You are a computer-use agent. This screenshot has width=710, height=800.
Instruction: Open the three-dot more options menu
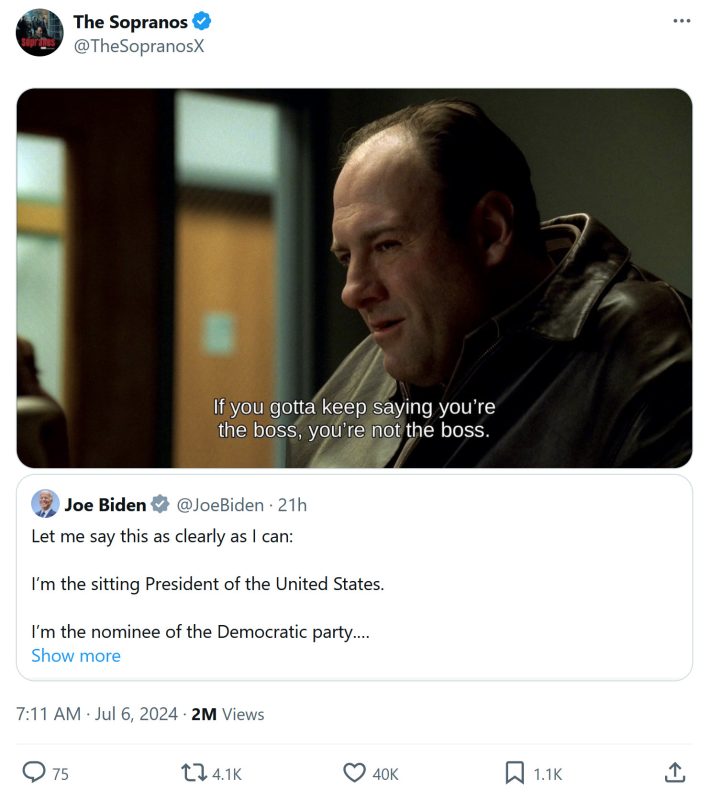(x=682, y=22)
